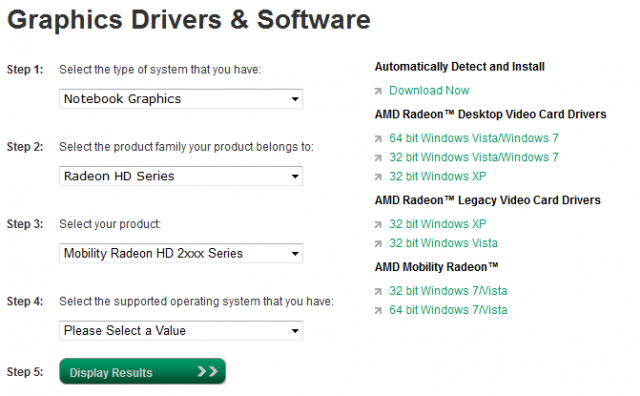Click 'Select the supported operating system' text
The height and width of the screenshot is (396, 640).
tap(196, 301)
